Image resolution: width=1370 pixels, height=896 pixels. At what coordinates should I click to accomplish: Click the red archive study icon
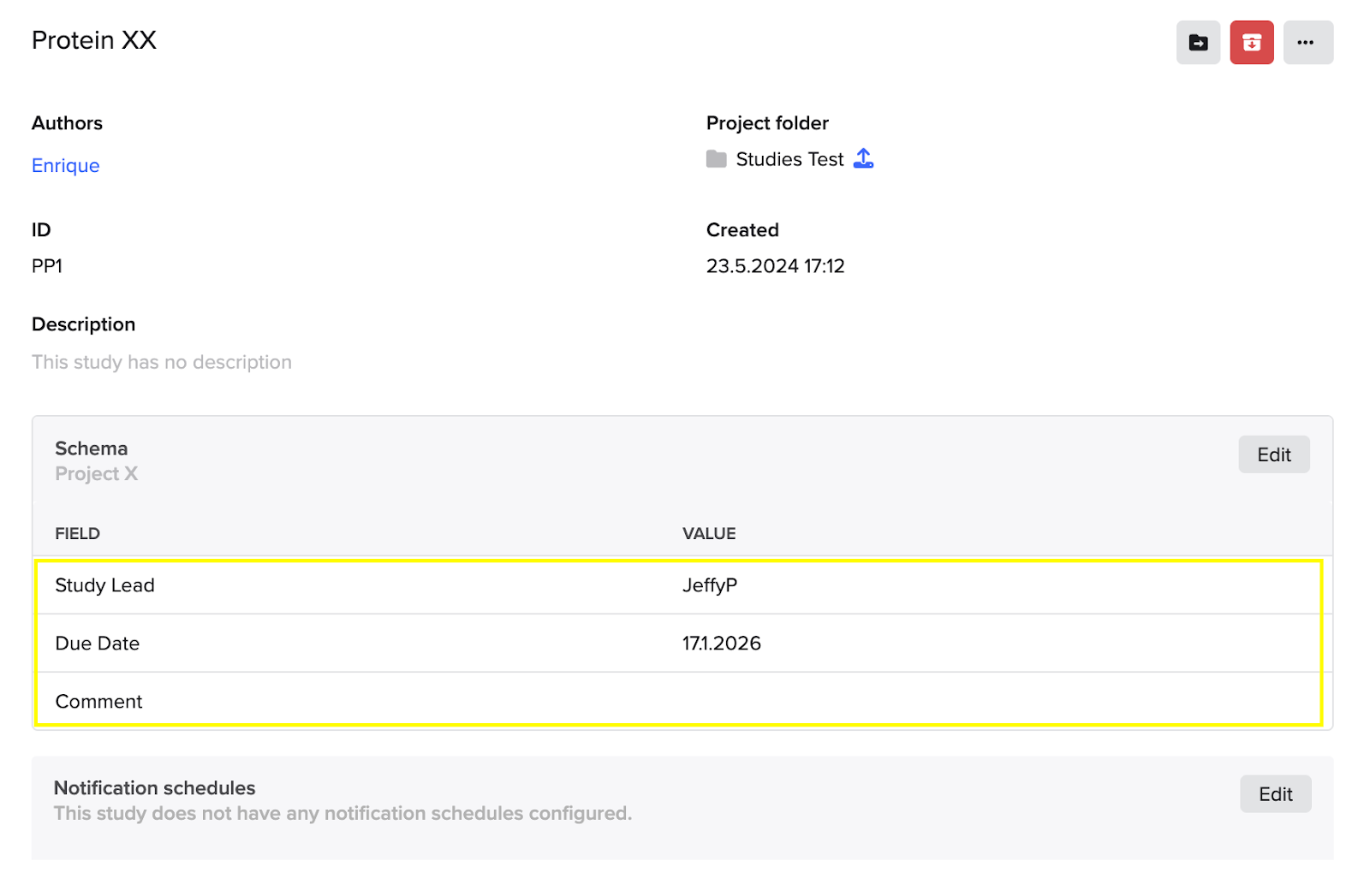(x=1251, y=43)
